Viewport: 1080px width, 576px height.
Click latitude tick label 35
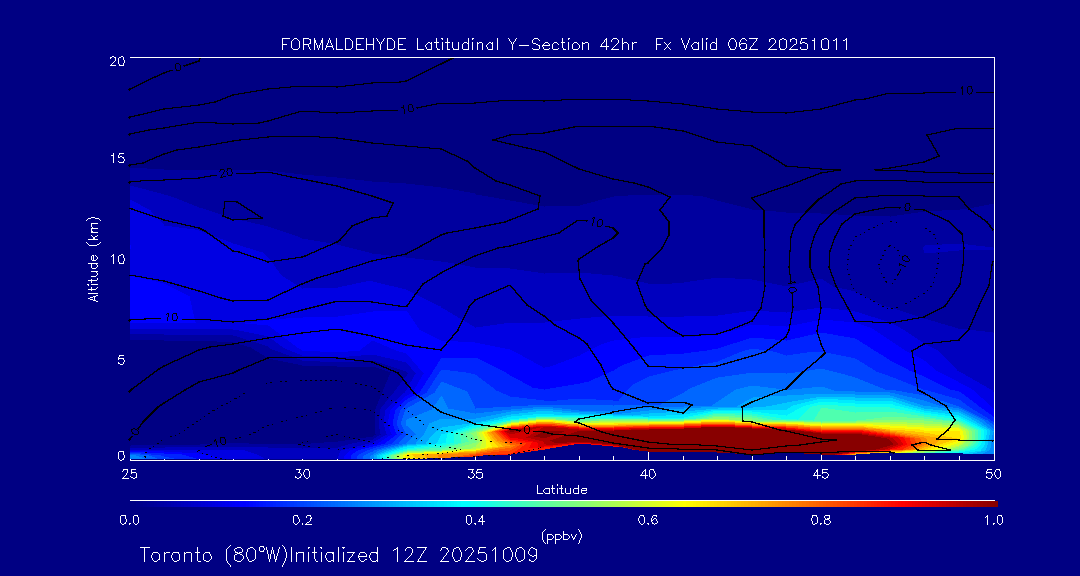click(x=475, y=473)
